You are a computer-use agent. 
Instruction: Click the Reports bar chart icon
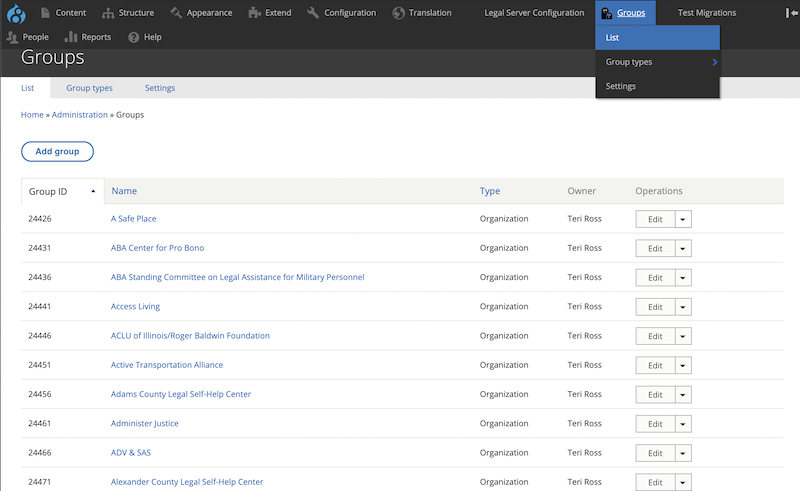click(71, 37)
